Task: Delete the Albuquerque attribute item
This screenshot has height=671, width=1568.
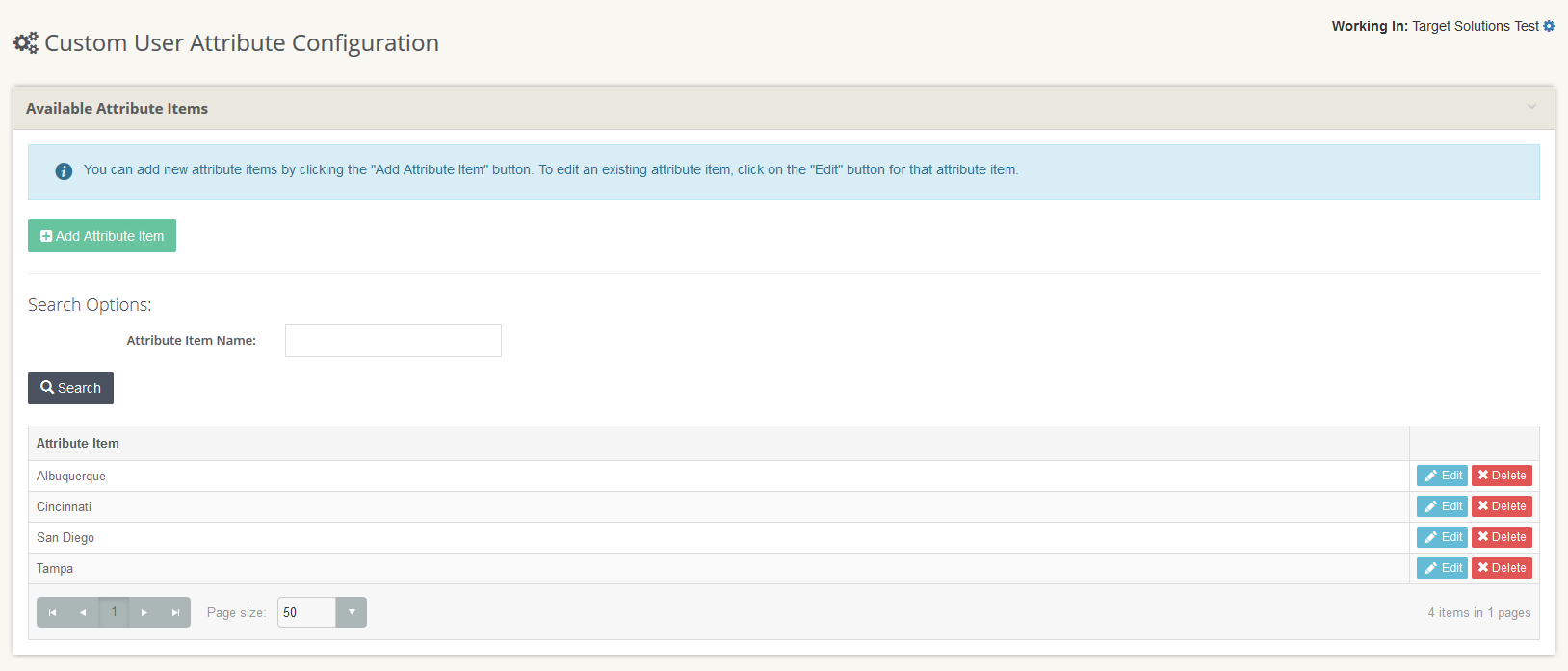Action: point(1502,476)
